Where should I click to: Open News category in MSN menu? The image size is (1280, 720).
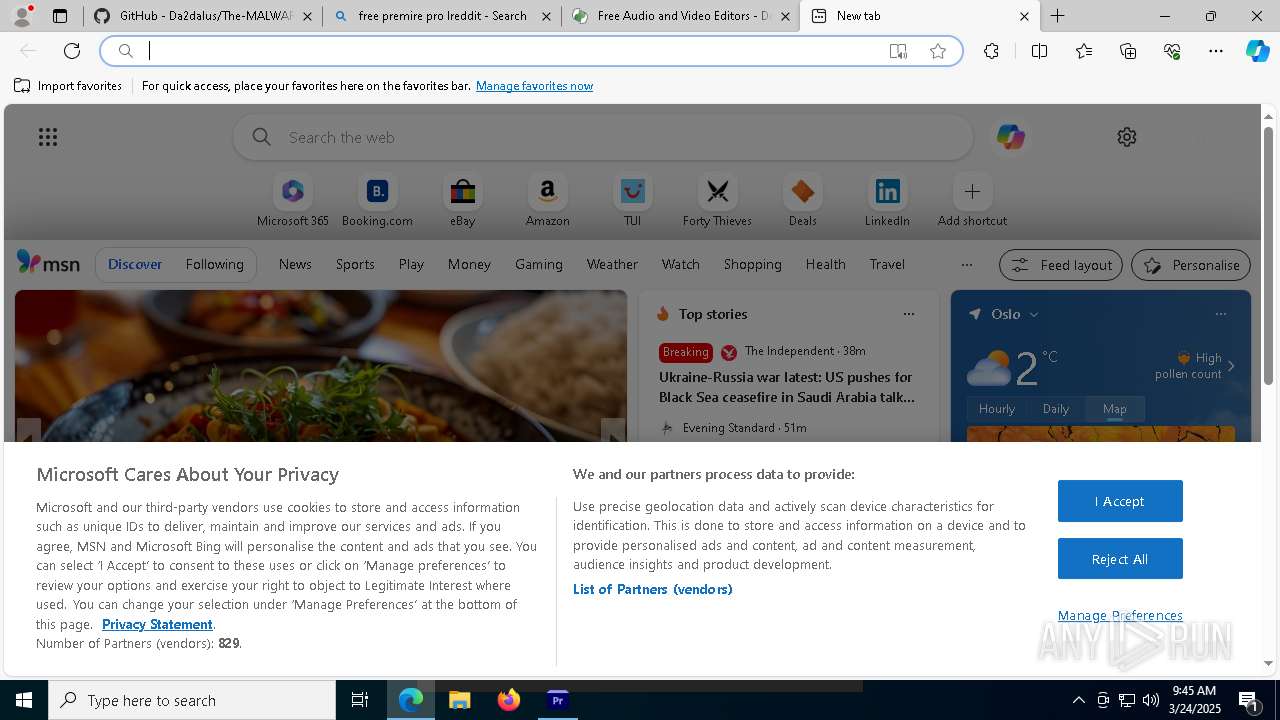[295, 264]
